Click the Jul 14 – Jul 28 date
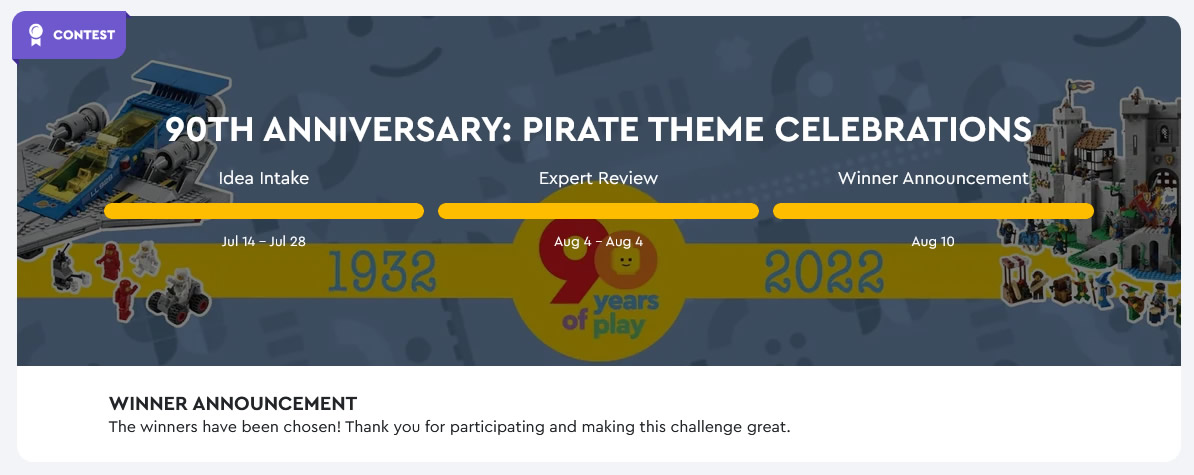The image size is (1194, 475). [x=263, y=242]
